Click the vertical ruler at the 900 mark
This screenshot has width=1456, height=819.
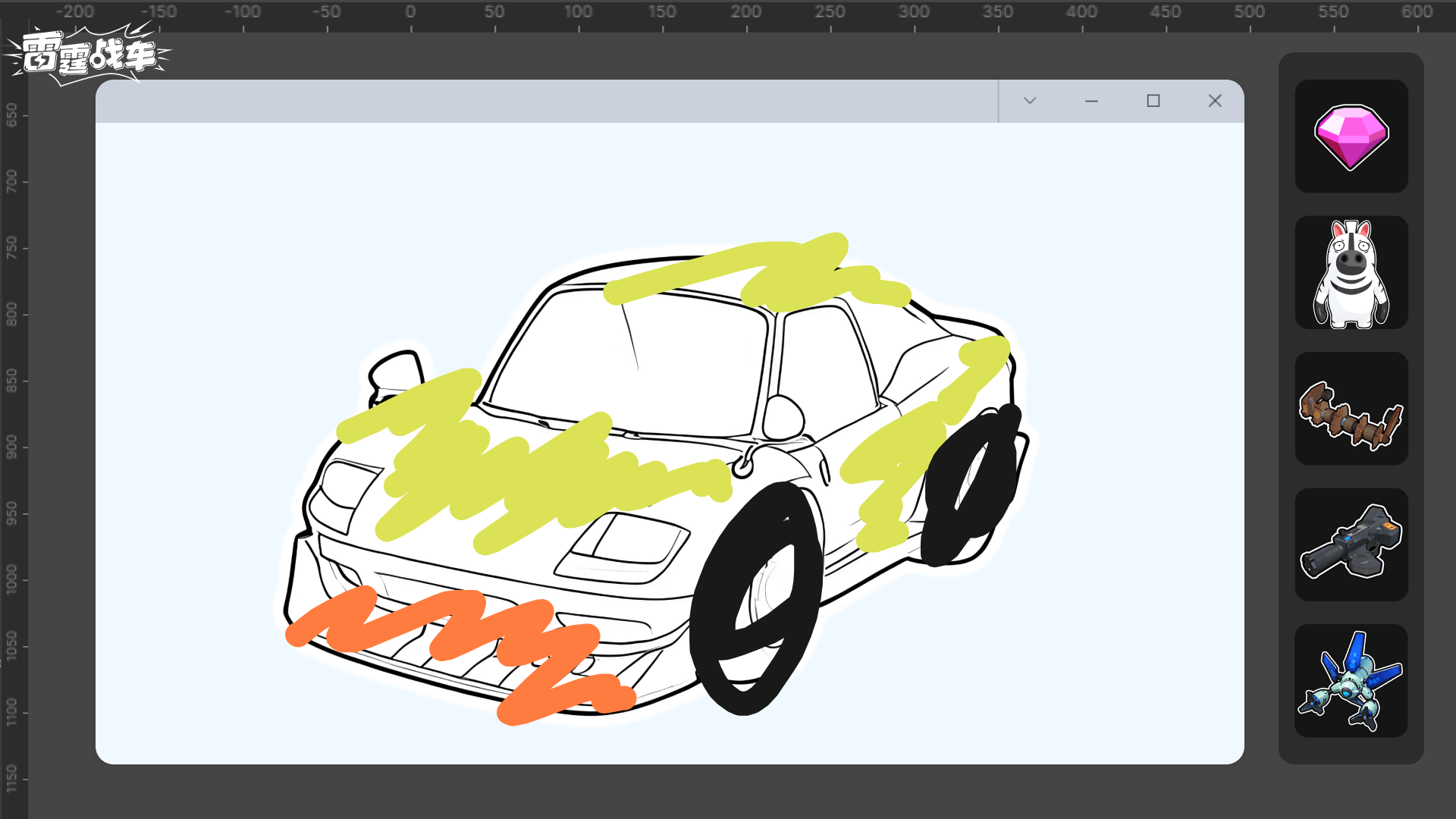(x=13, y=447)
